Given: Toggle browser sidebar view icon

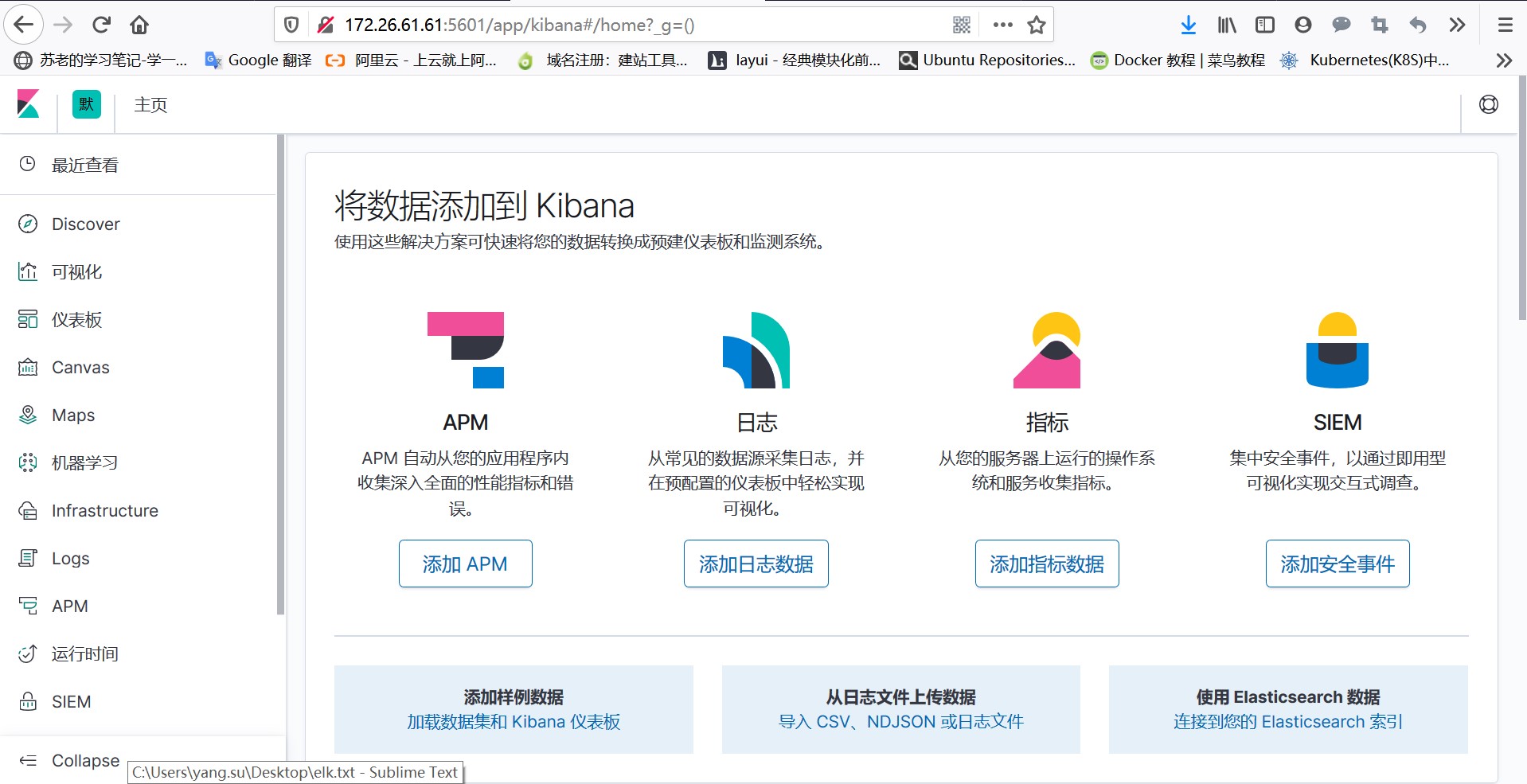Looking at the screenshot, I should click(x=1264, y=25).
